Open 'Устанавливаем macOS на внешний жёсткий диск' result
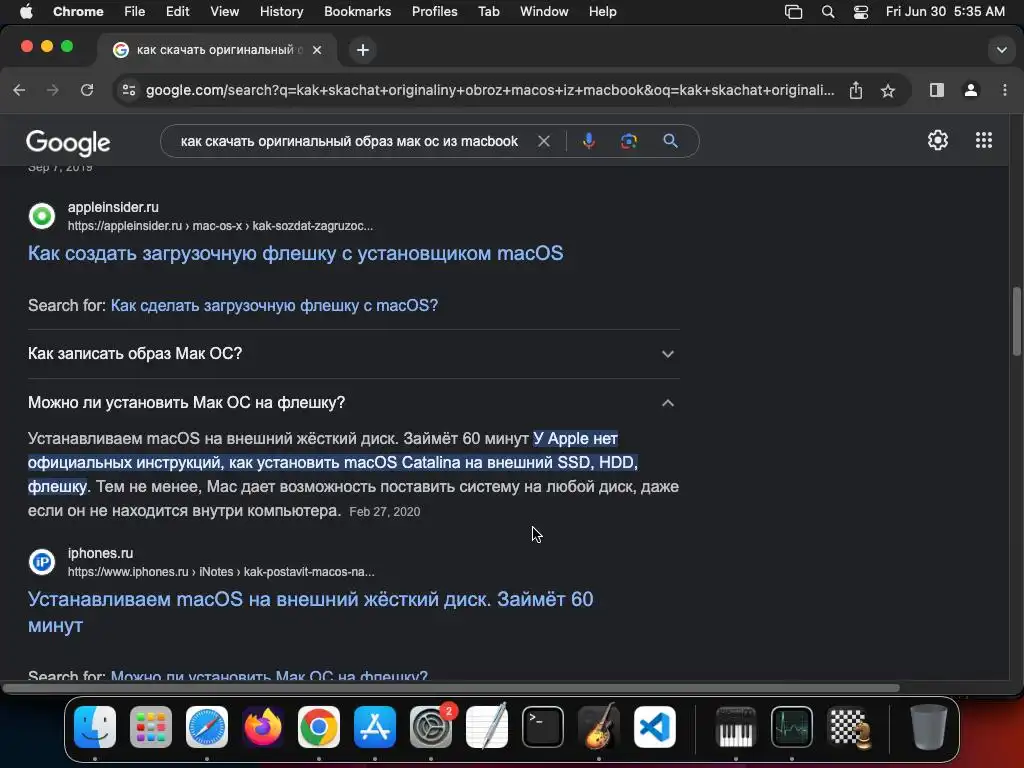This screenshot has height=768, width=1024. click(x=310, y=612)
